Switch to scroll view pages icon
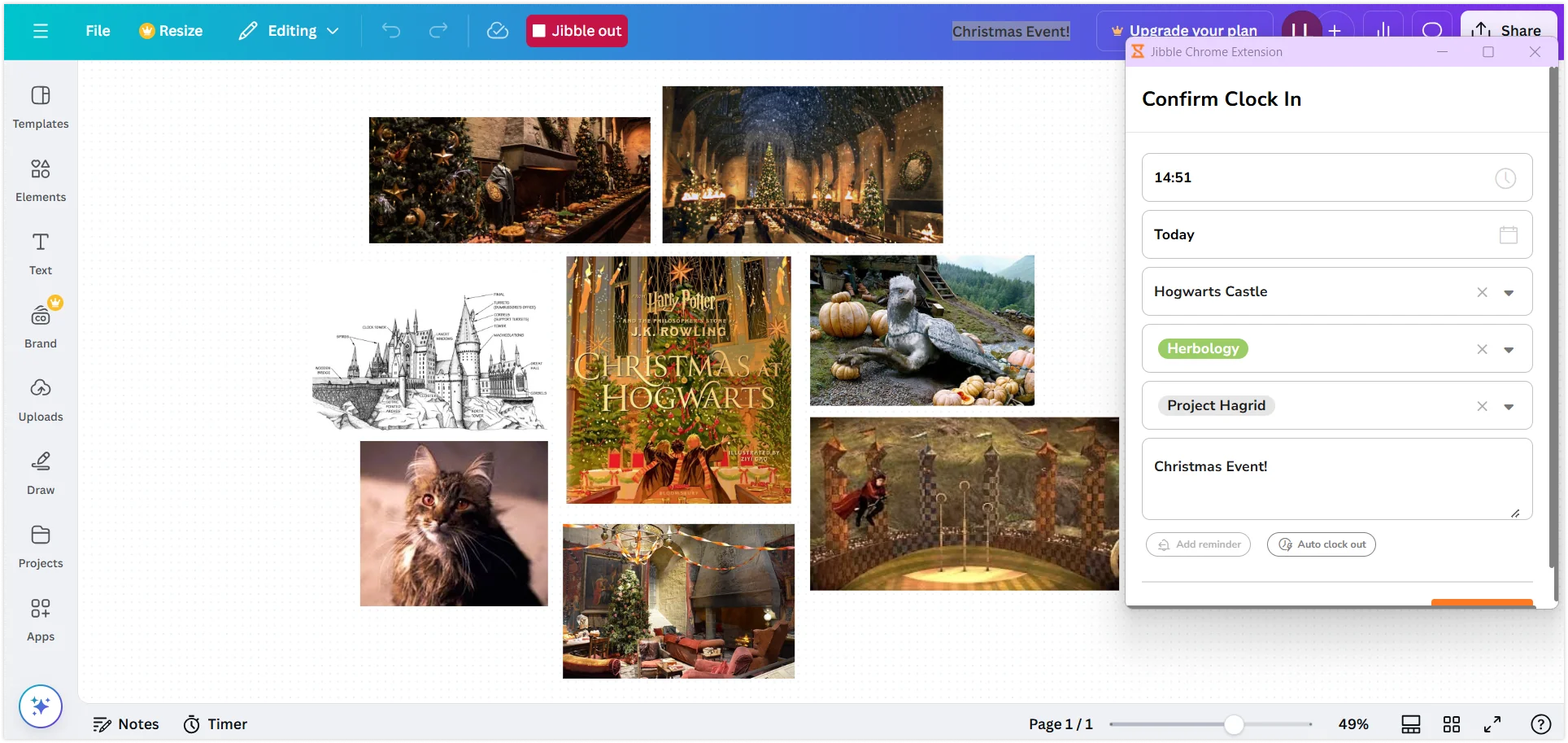 click(x=1411, y=724)
